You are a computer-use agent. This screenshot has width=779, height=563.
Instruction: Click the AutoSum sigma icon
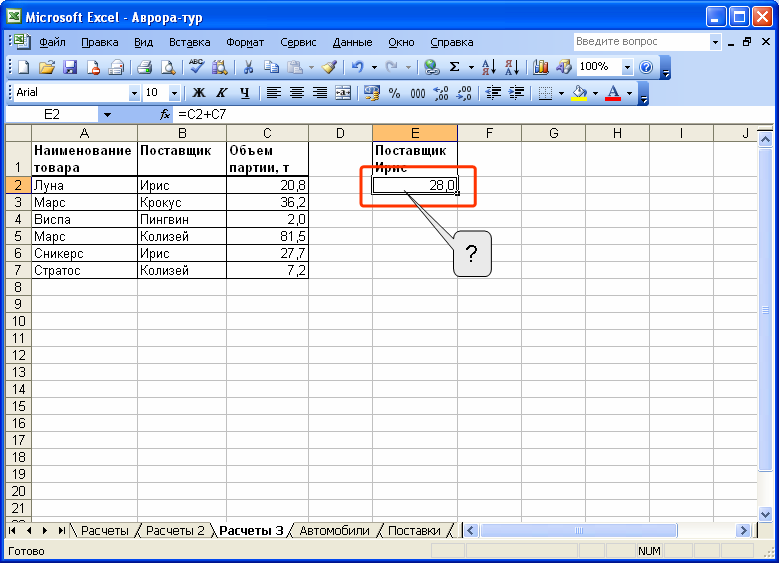tap(454, 67)
